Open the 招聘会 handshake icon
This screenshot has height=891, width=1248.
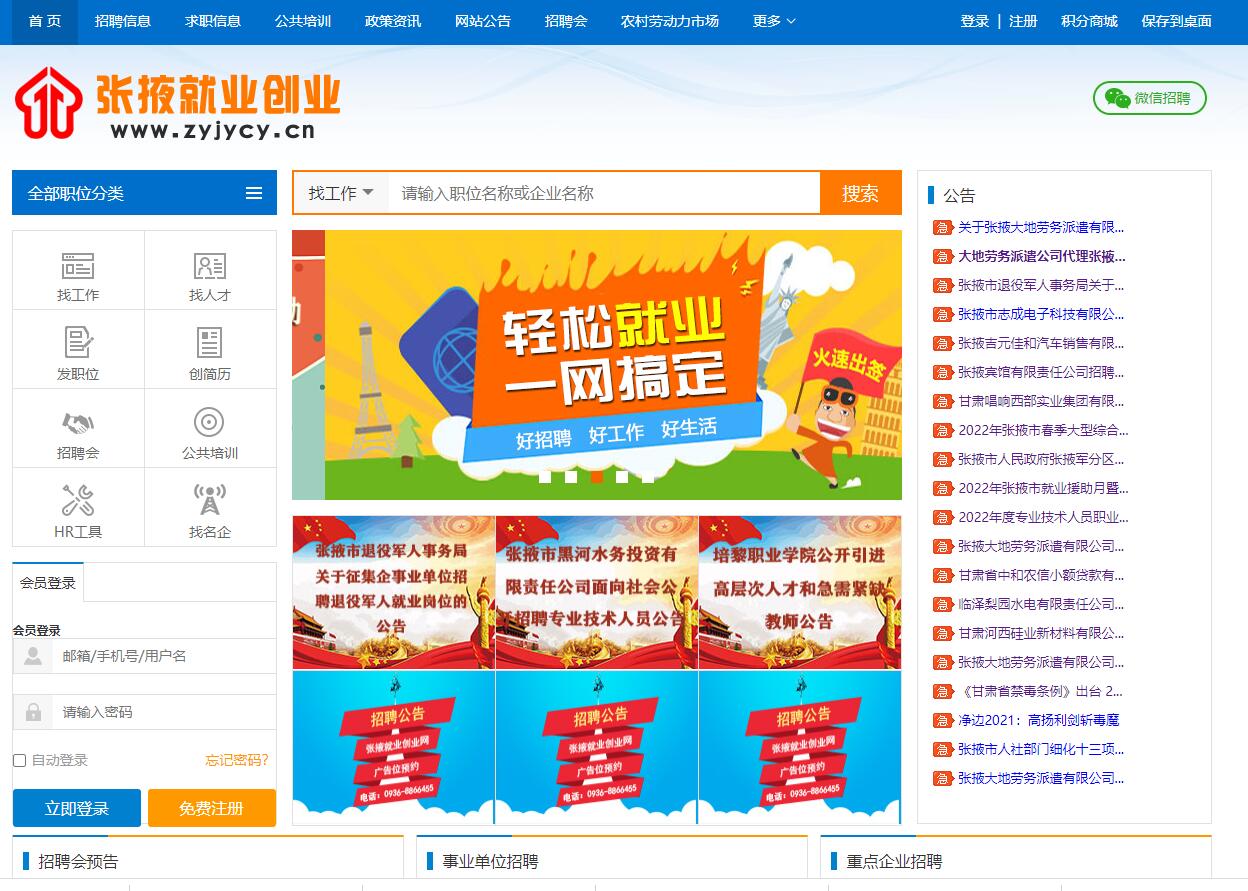(78, 423)
